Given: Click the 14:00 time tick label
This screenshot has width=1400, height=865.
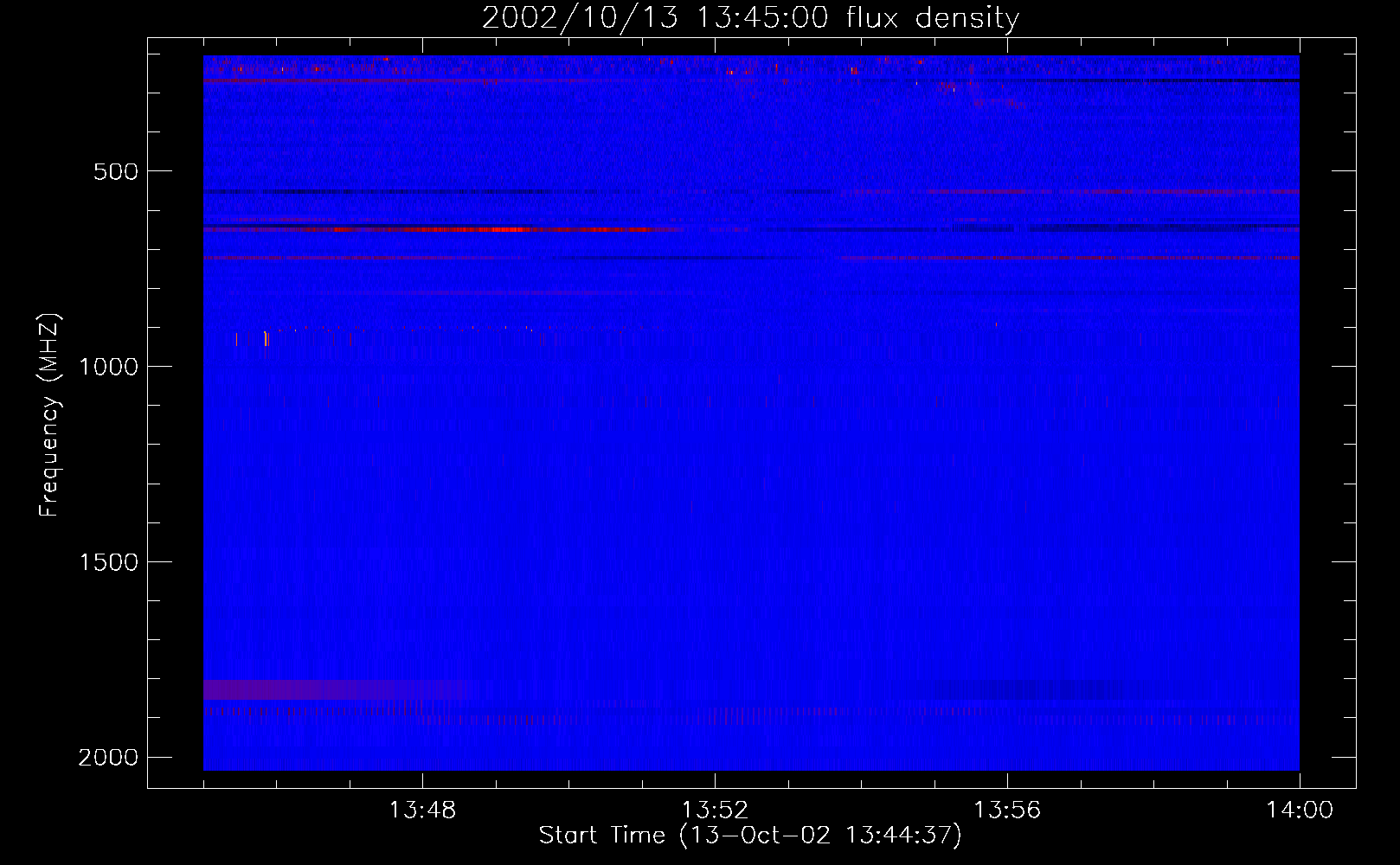Looking at the screenshot, I should [x=1300, y=811].
